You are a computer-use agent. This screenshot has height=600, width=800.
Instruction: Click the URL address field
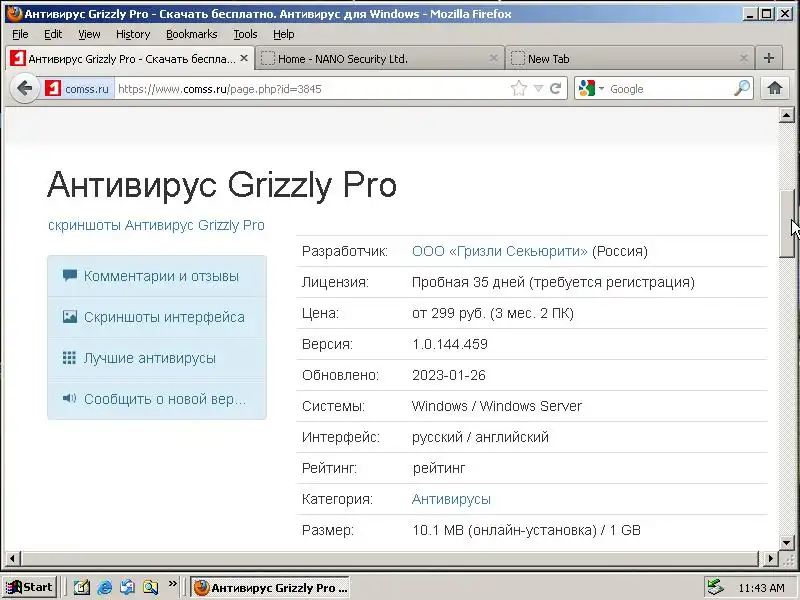click(311, 89)
